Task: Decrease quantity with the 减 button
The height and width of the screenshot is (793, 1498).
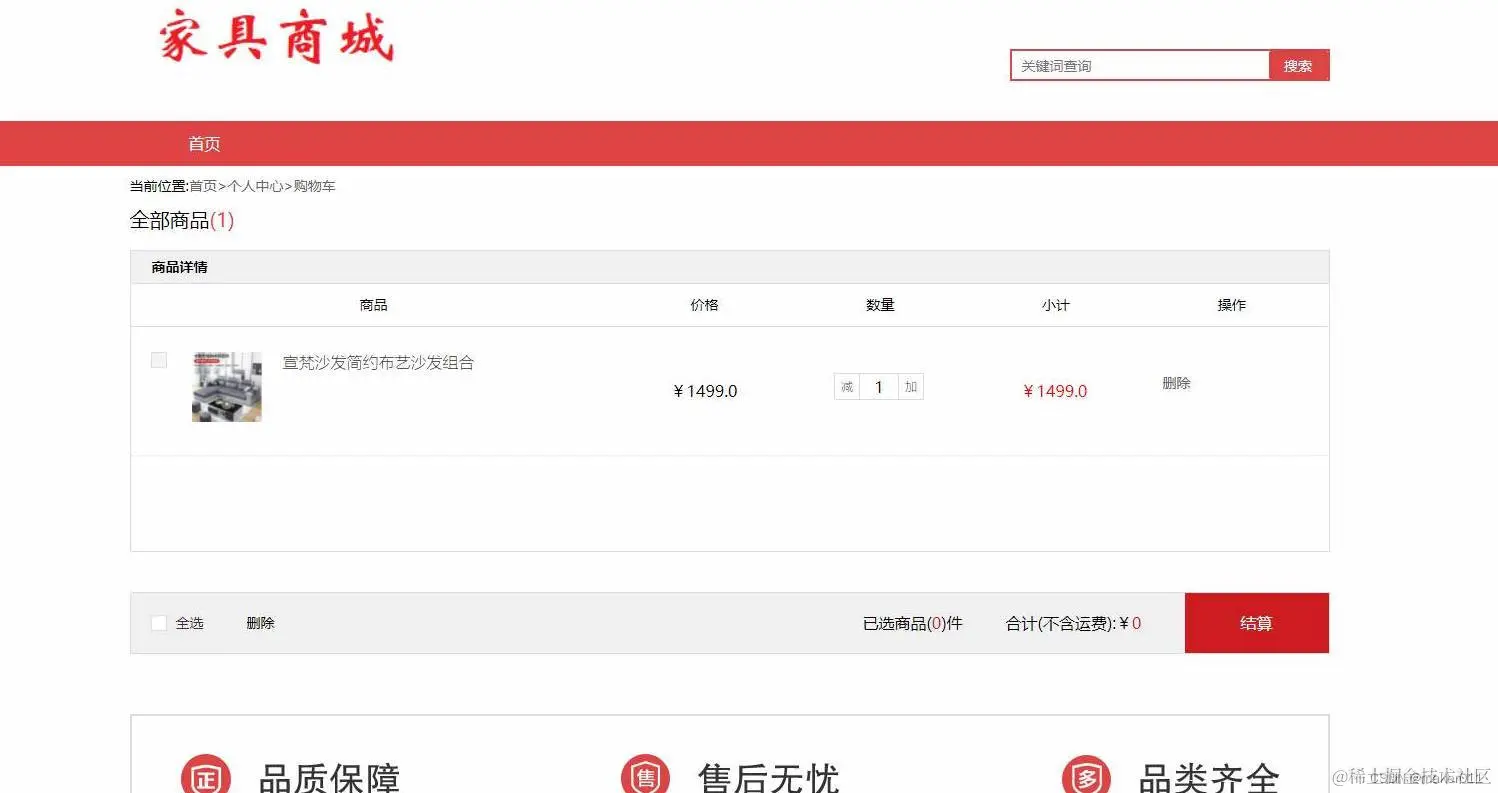Action: pyautogui.click(x=847, y=387)
